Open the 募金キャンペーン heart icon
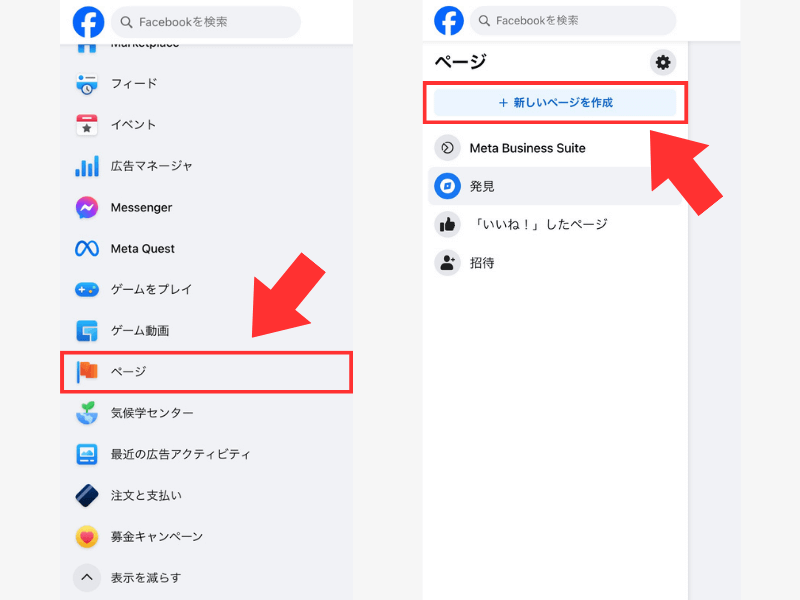The width and height of the screenshot is (800, 600). (87, 537)
